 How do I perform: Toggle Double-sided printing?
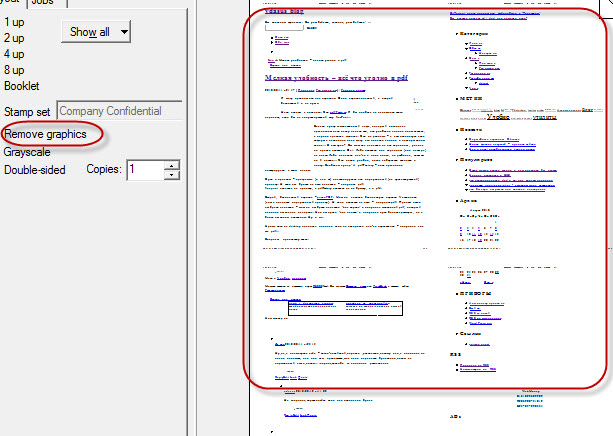[x=35, y=170]
